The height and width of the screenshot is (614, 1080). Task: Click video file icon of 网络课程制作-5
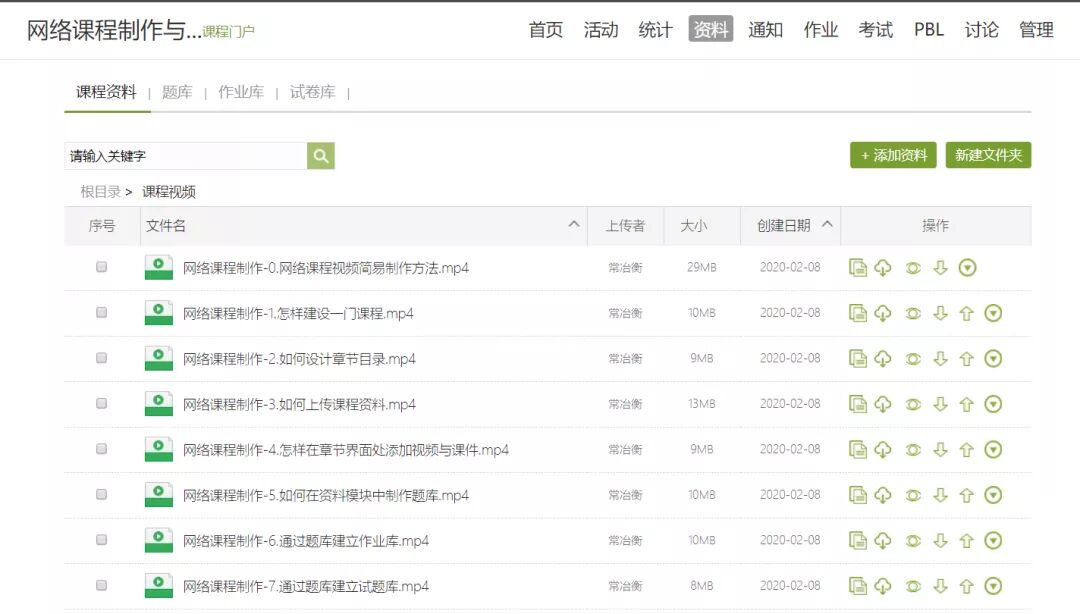158,495
